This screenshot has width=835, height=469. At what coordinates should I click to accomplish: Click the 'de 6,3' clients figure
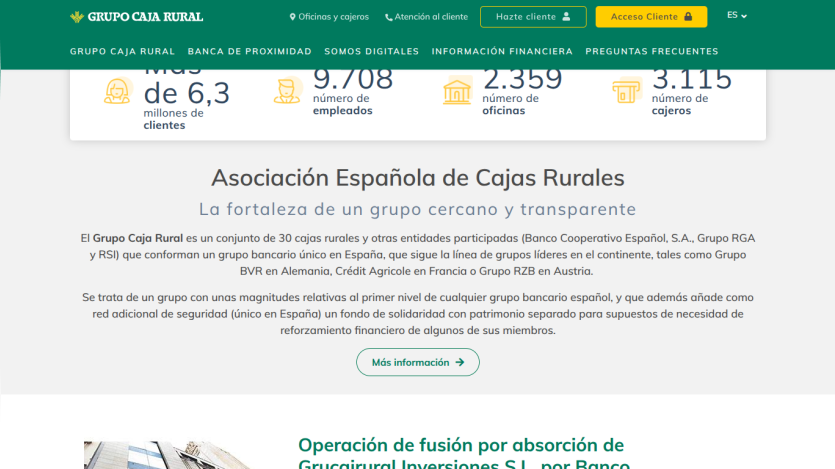click(x=187, y=94)
